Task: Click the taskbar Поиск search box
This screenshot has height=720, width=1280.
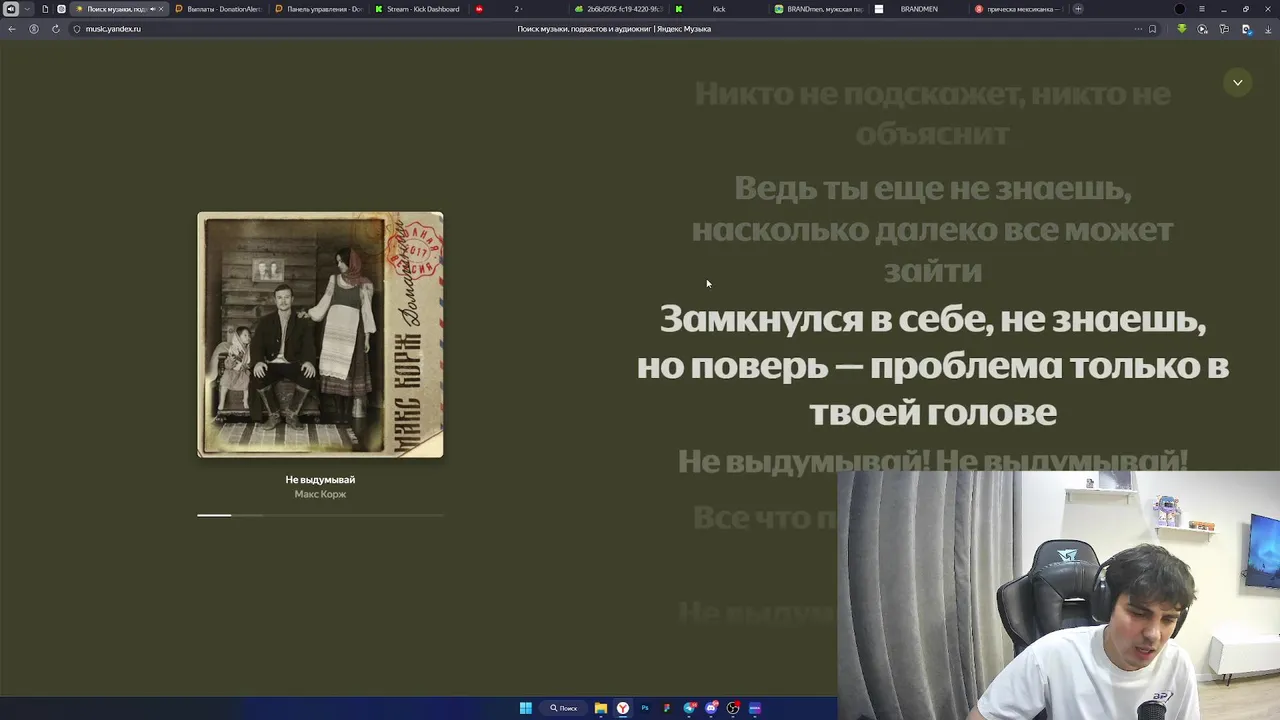Action: pos(564,708)
